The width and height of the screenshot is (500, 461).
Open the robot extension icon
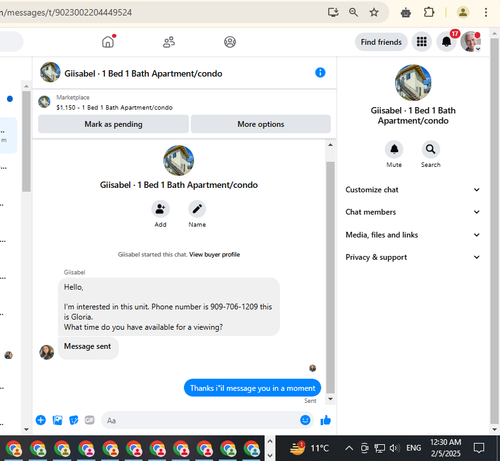coord(406,13)
